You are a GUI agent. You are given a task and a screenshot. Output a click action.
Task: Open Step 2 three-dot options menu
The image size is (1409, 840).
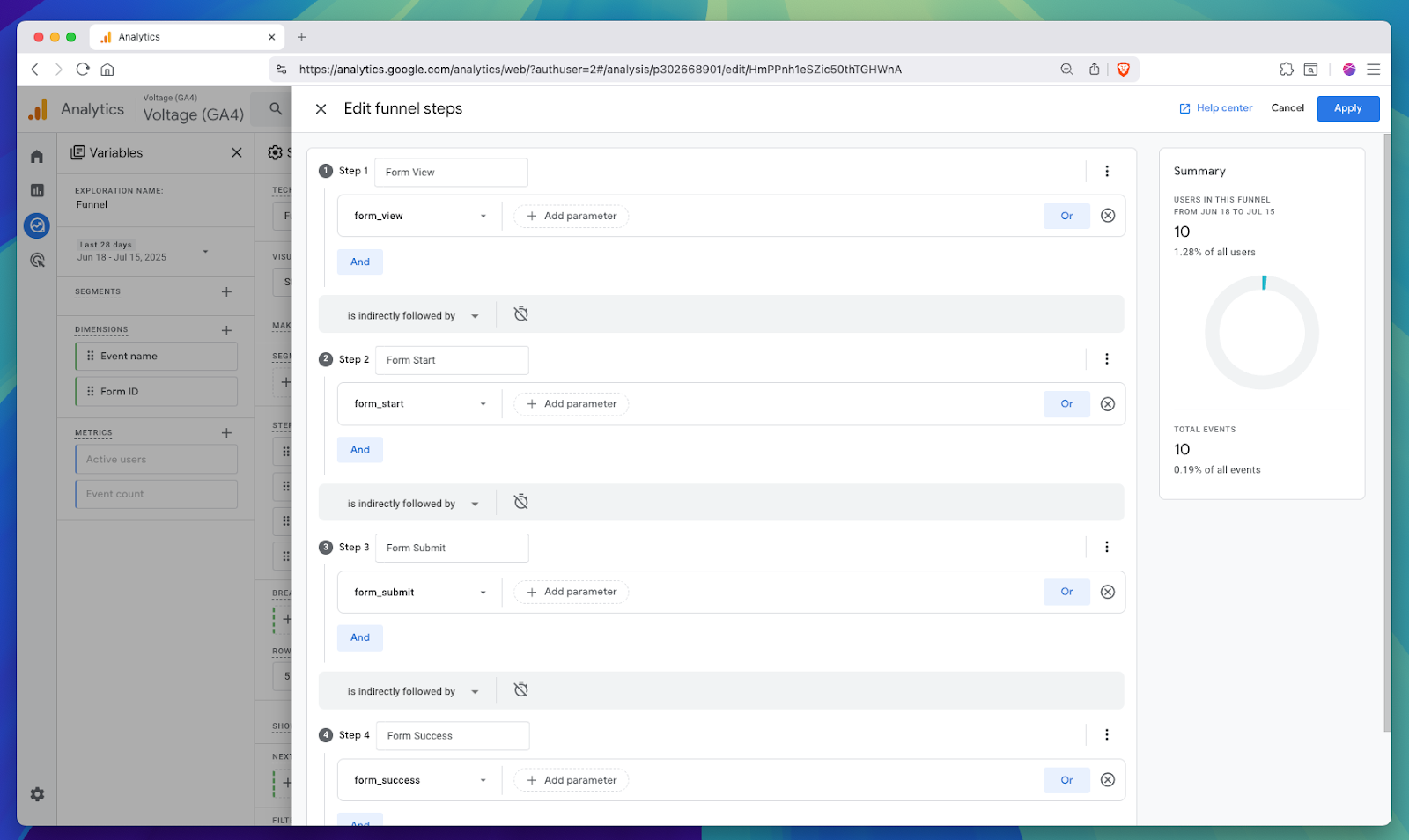(x=1107, y=359)
